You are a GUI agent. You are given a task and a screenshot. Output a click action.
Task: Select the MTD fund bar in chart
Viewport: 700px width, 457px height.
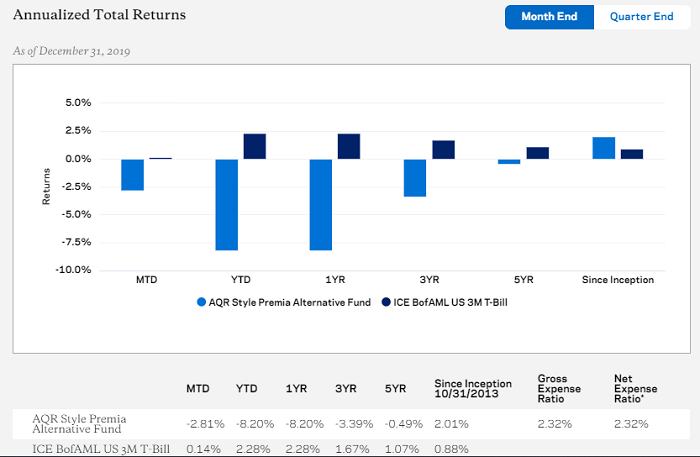(x=133, y=174)
